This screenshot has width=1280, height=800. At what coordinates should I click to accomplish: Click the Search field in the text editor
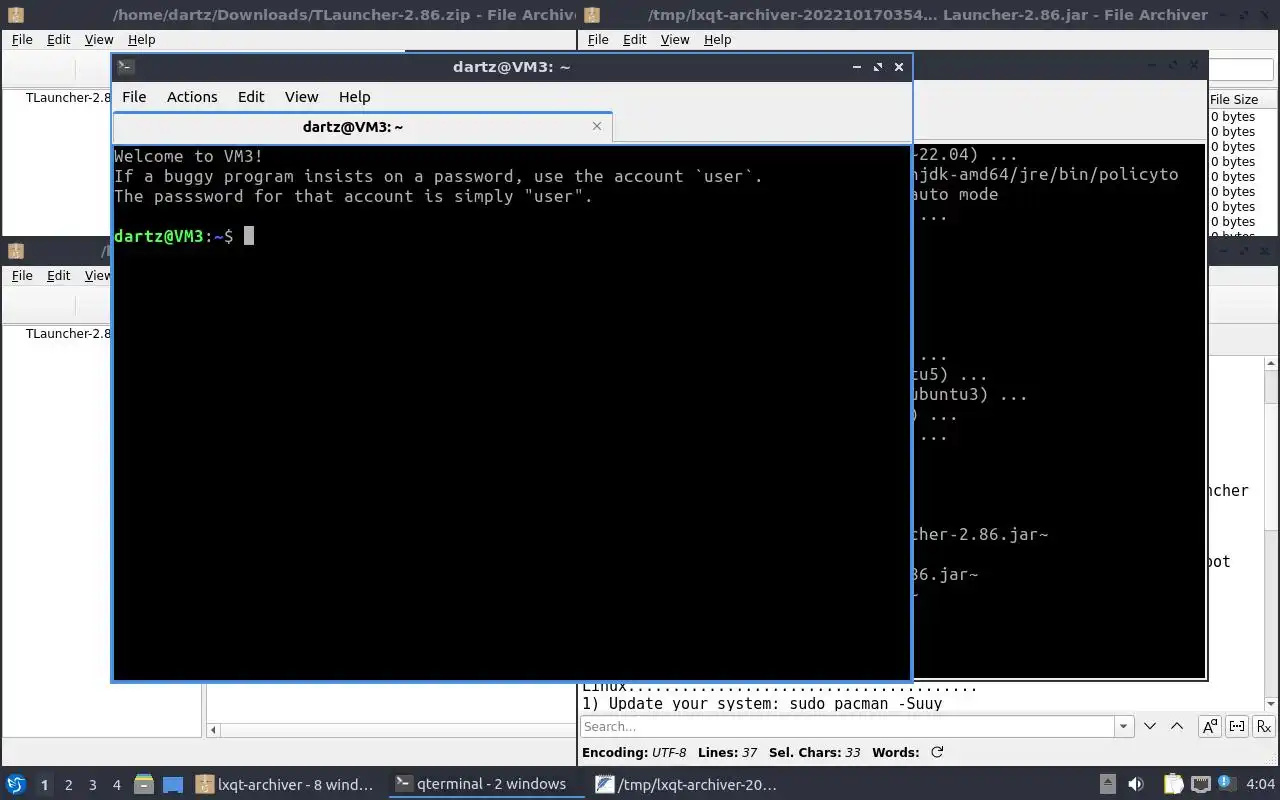click(x=848, y=726)
